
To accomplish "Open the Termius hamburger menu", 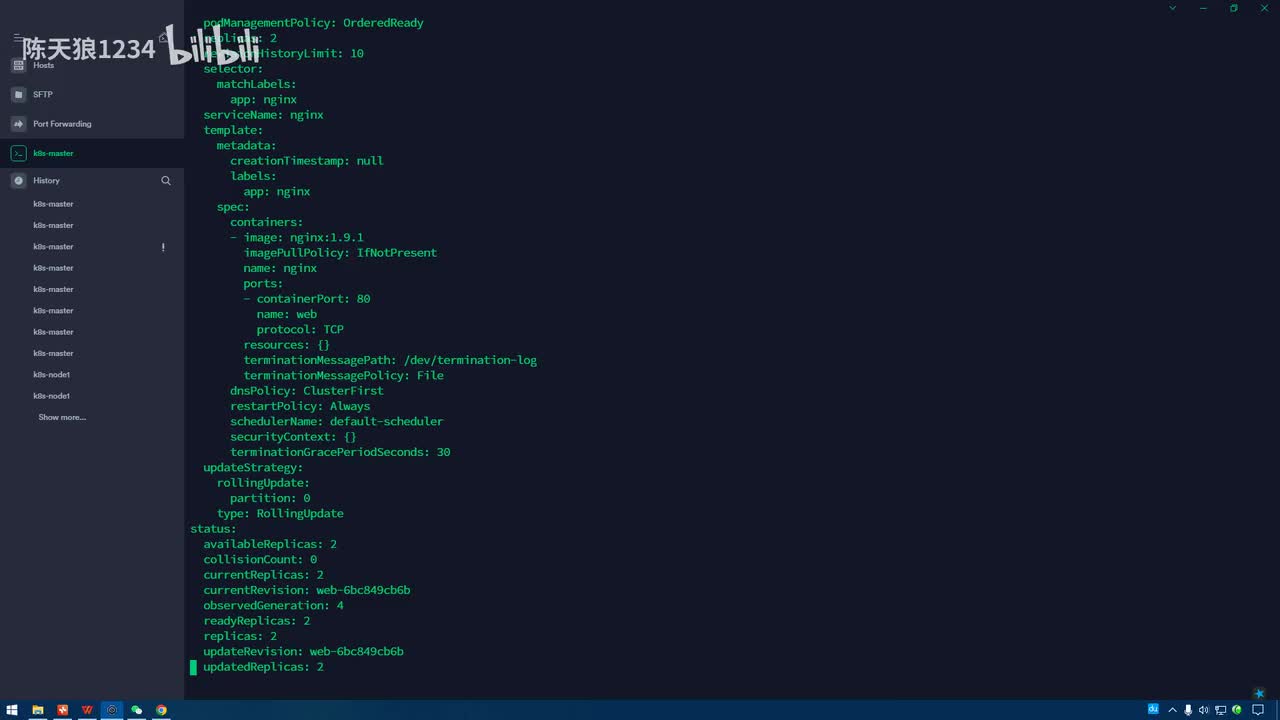I will tap(17, 37).
